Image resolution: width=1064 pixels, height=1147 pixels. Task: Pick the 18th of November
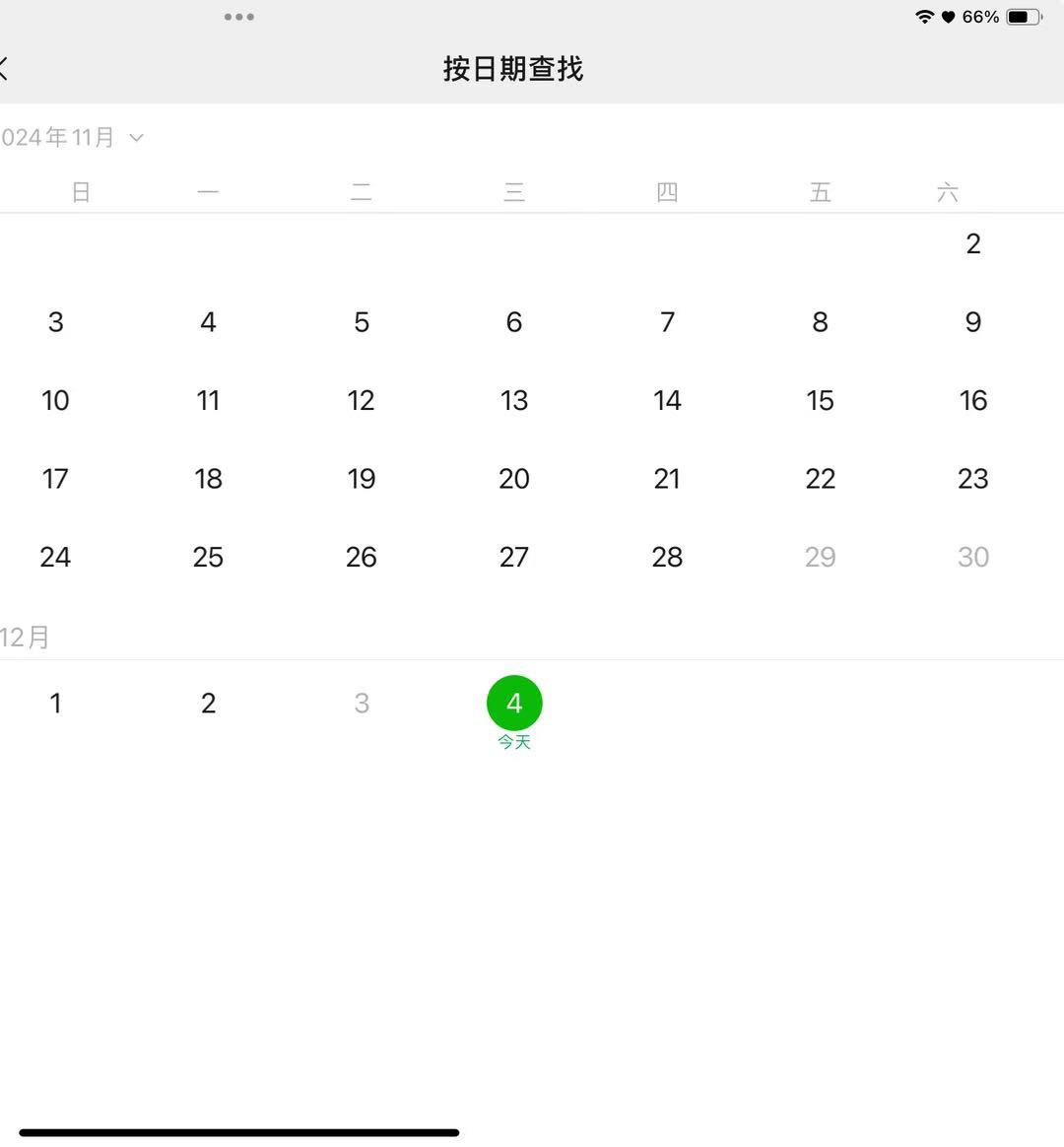coord(209,478)
